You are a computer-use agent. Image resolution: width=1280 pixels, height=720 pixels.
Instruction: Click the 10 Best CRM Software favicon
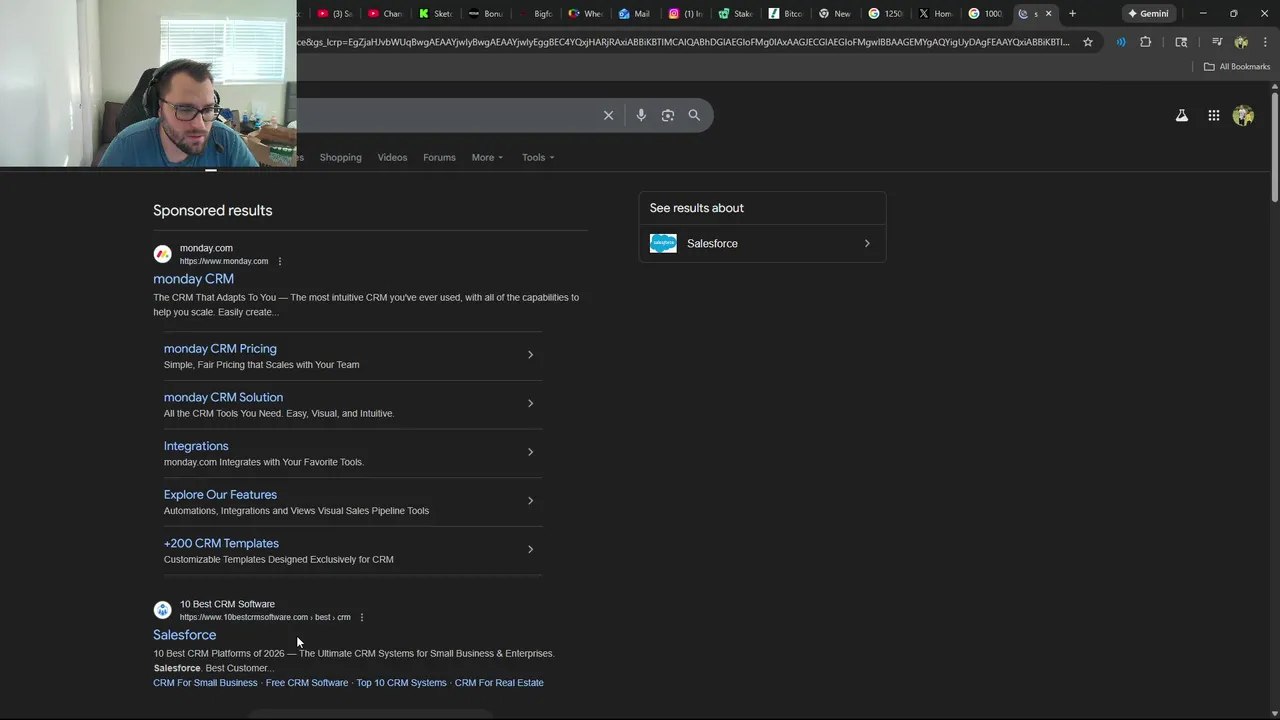point(162,610)
